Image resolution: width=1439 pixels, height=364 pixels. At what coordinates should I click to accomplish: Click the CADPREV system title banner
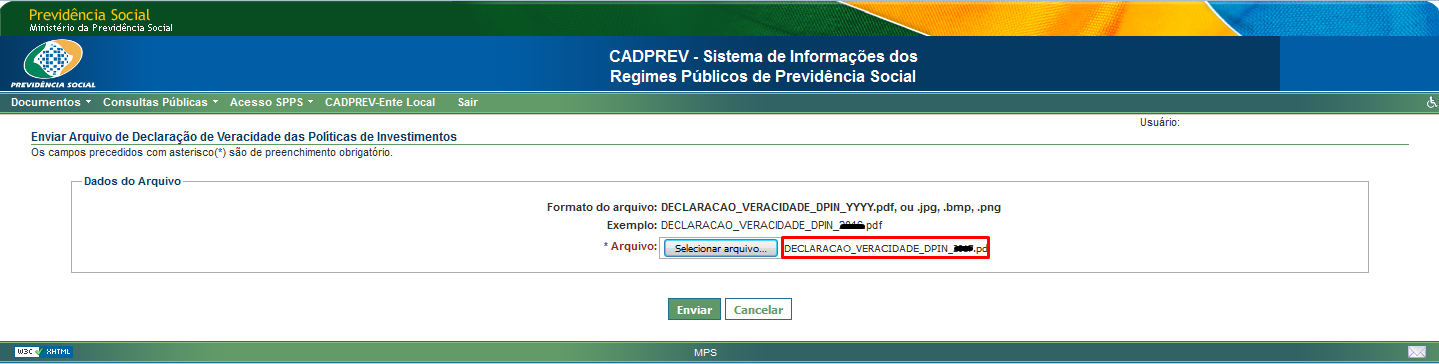tap(763, 66)
